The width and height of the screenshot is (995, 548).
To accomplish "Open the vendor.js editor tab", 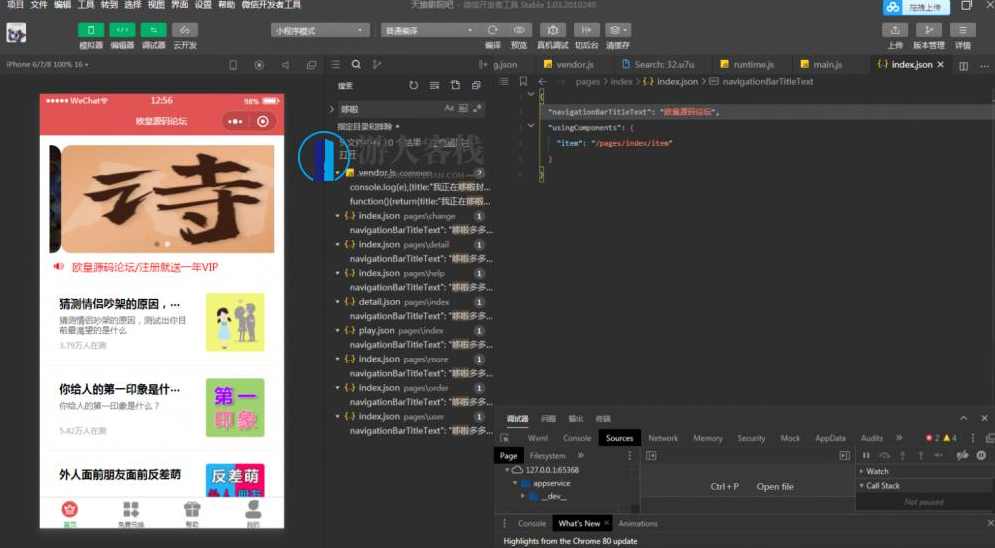I will 574,65.
